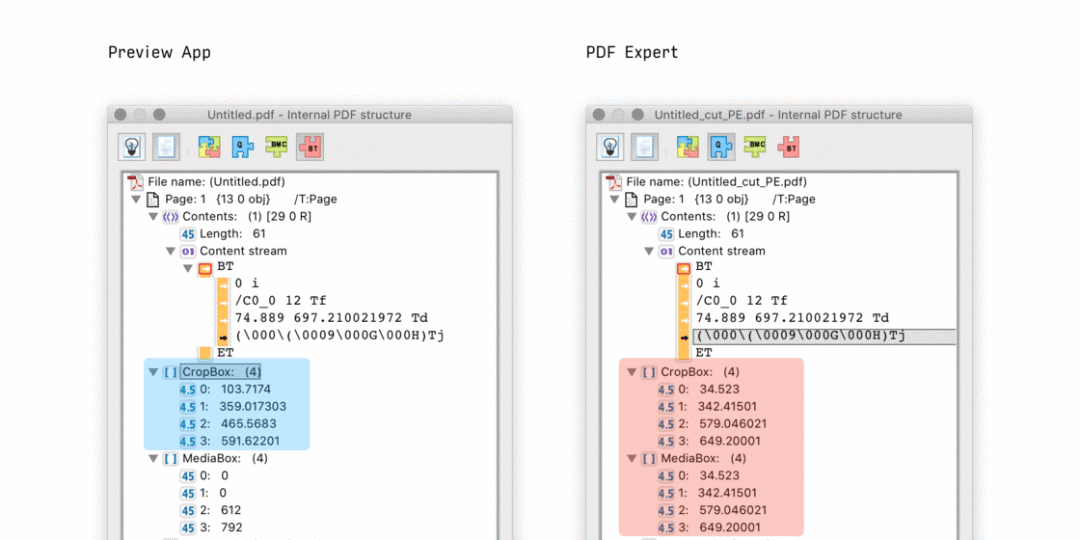Collapse MediaBox node in Untitled.pdf window
Screen dimensions: 1080x540
tap(153, 458)
